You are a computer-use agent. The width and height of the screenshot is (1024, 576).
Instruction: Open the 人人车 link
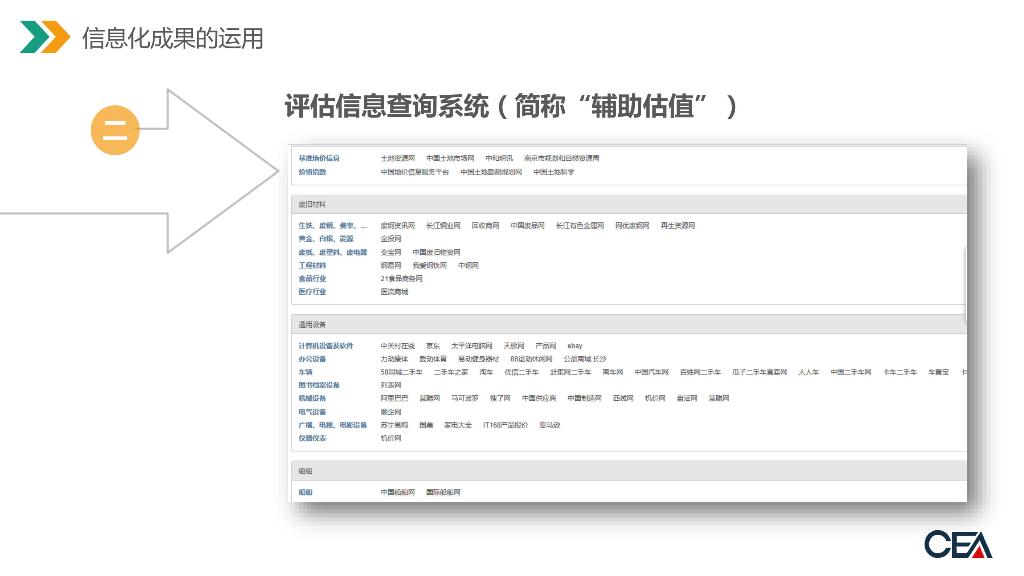click(x=808, y=372)
